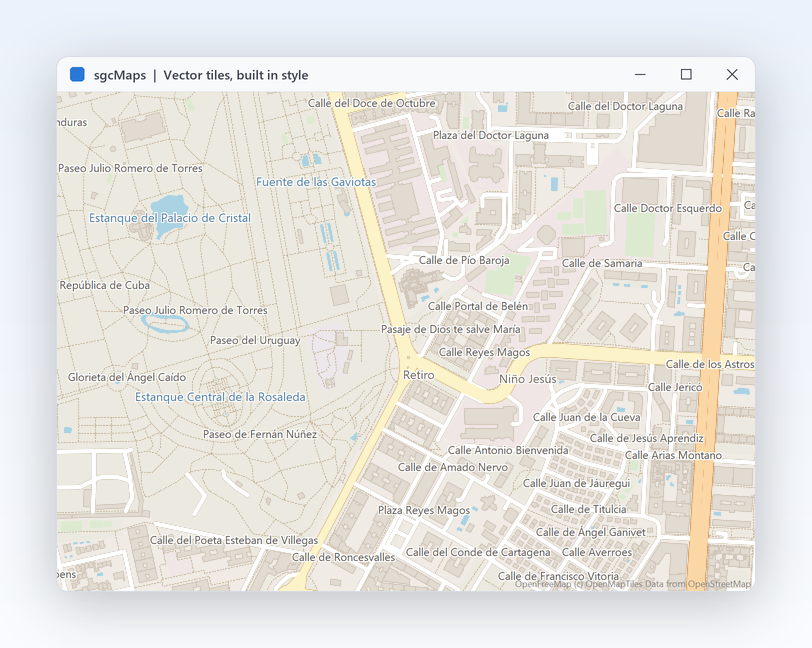Image resolution: width=812 pixels, height=648 pixels.
Task: Click the Calle de Pío Baroja label
Action: [x=464, y=261]
